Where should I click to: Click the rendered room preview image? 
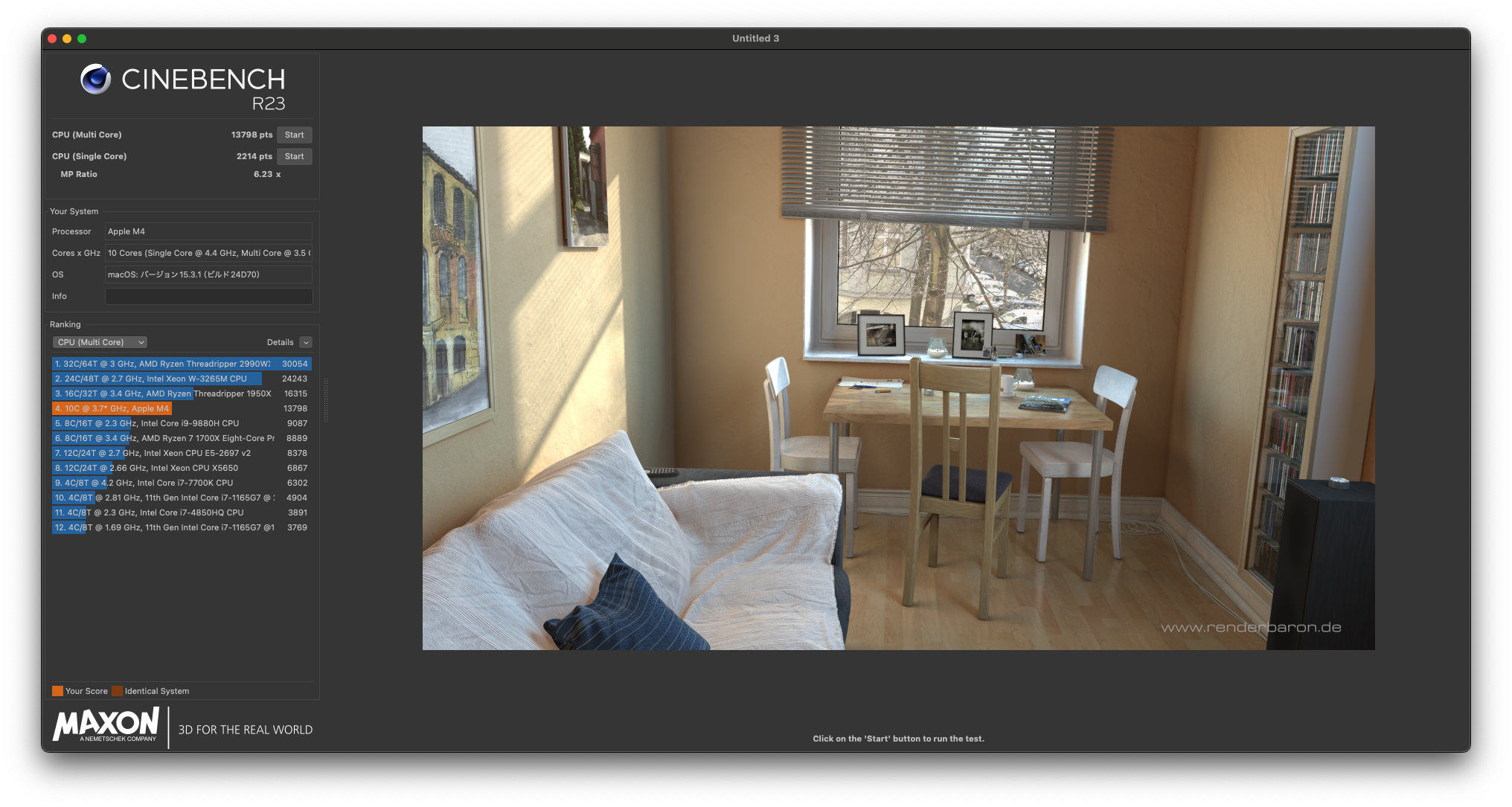898,388
